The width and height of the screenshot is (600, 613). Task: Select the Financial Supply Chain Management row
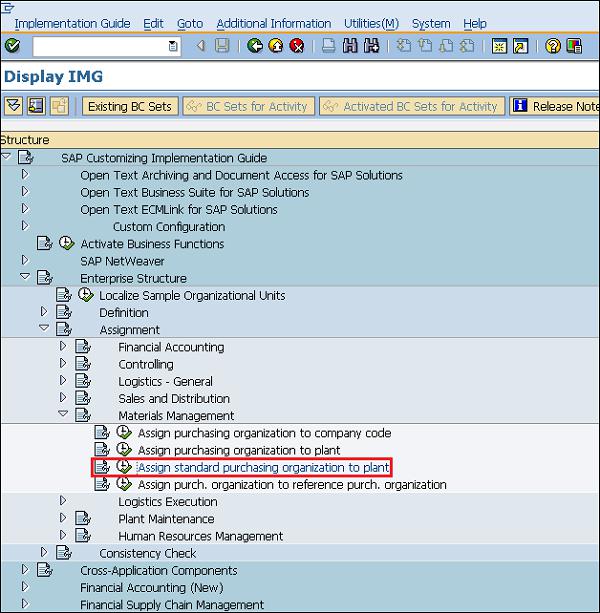172,605
